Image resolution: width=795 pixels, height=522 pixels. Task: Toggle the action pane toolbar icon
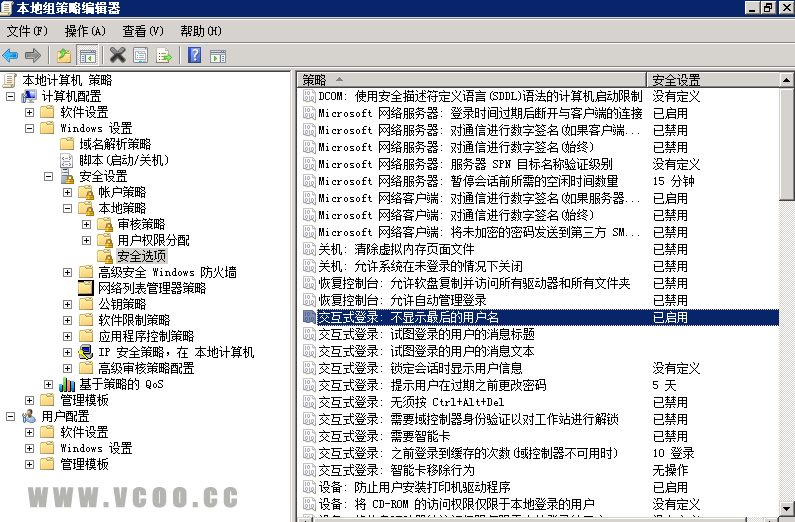(x=216, y=55)
